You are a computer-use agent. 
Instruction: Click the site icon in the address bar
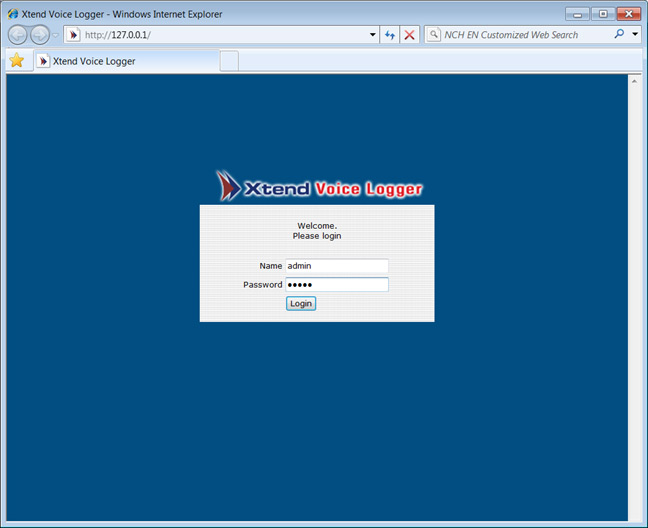tap(73, 35)
